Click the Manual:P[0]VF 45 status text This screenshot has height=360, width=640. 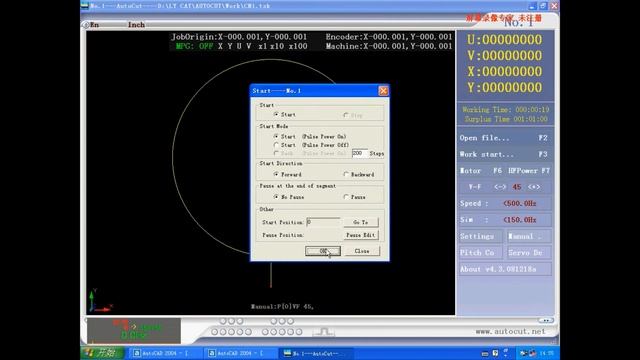(282, 307)
